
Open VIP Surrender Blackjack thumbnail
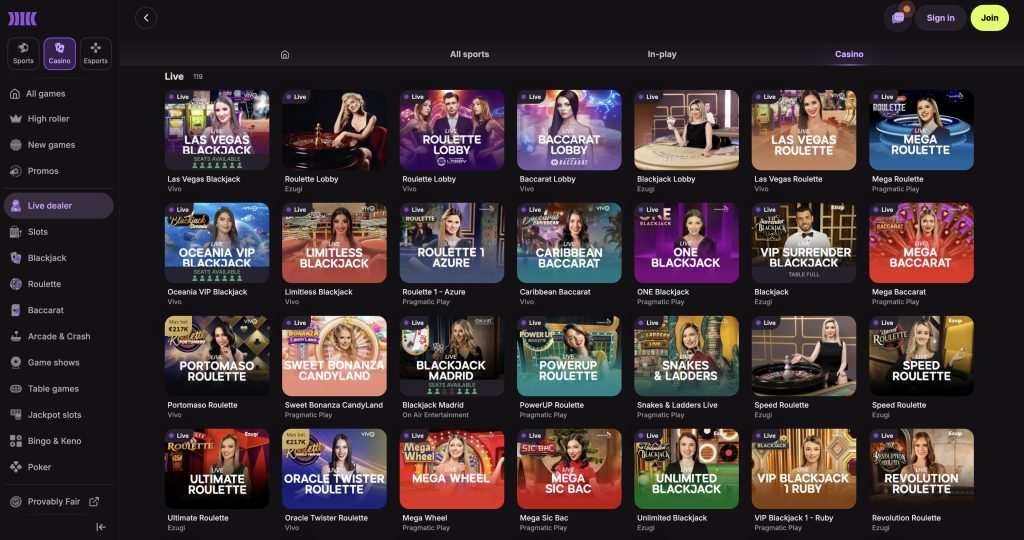point(804,243)
